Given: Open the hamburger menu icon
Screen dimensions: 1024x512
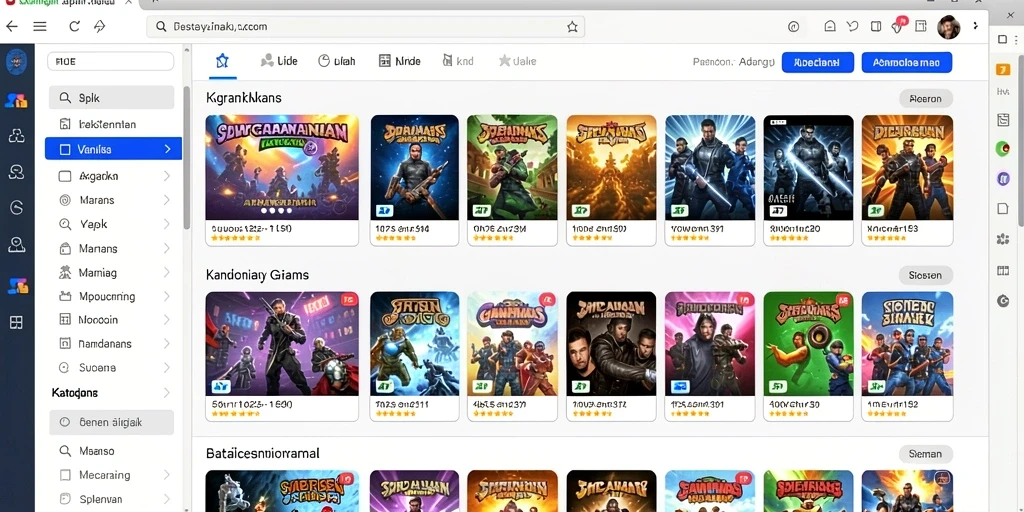Looking at the screenshot, I should click(x=40, y=27).
